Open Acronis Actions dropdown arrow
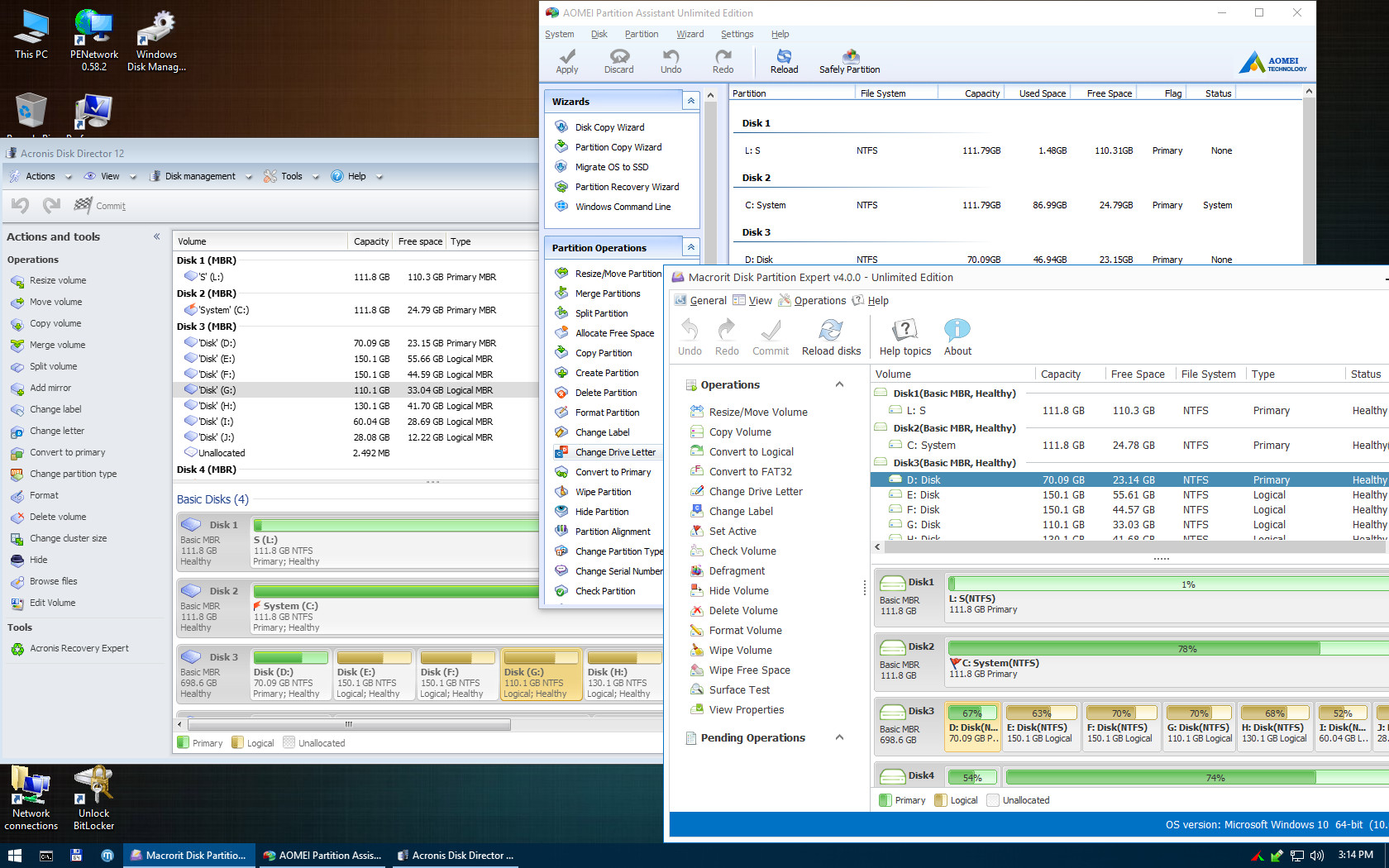The width and height of the screenshot is (1389, 868). tap(69, 177)
